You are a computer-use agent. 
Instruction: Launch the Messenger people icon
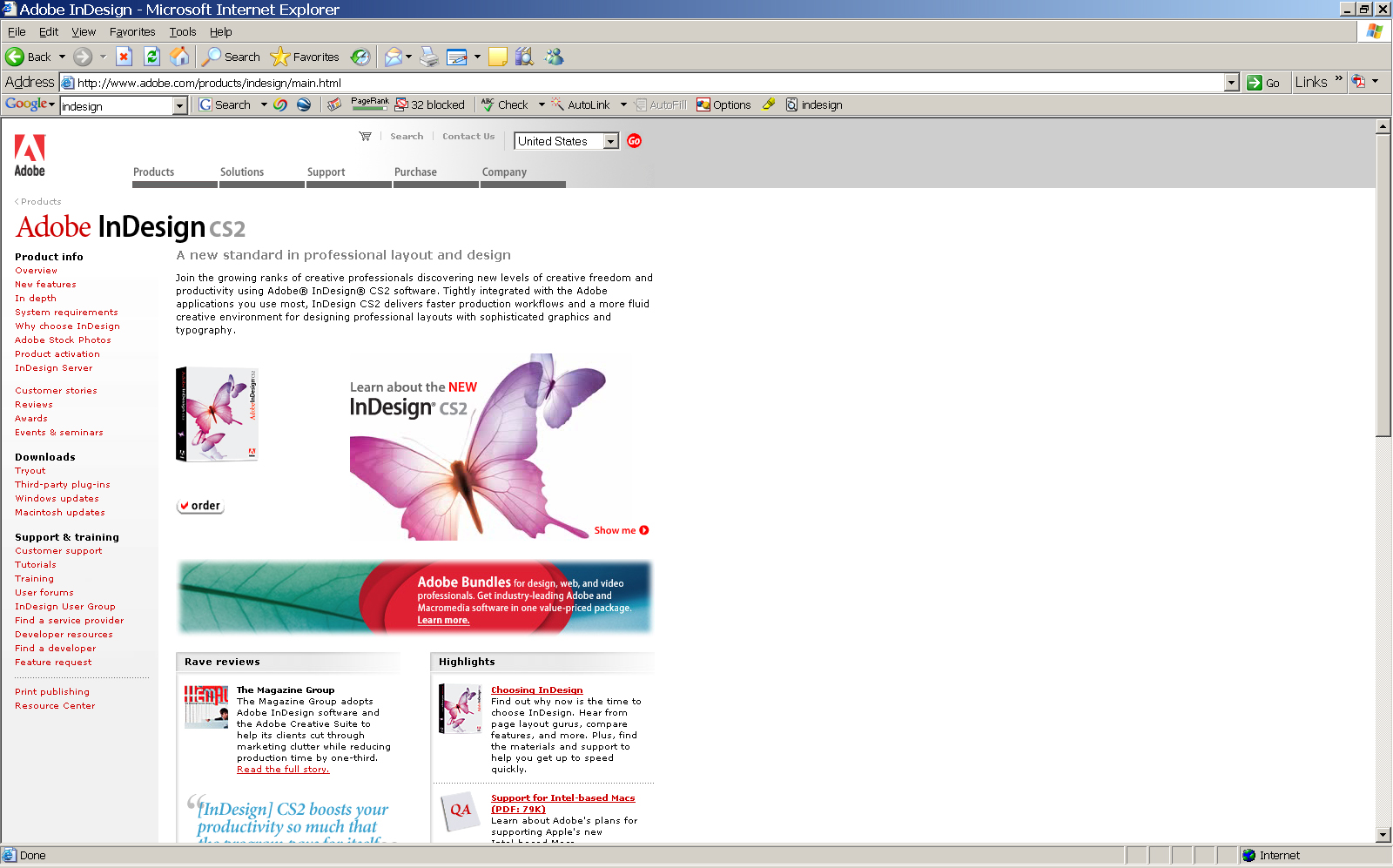pyautogui.click(x=555, y=57)
